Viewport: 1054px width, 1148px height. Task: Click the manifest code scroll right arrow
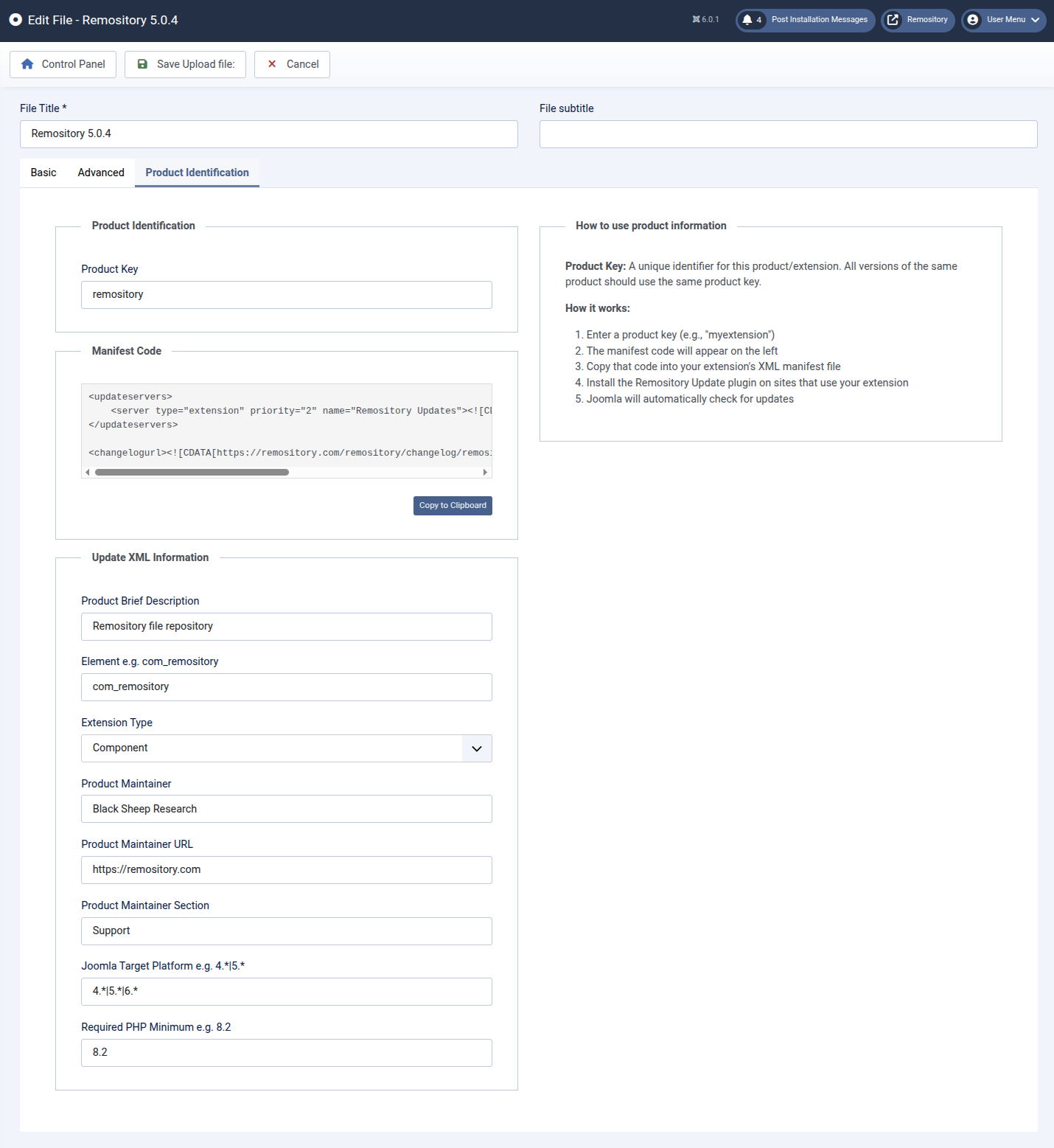(485, 472)
